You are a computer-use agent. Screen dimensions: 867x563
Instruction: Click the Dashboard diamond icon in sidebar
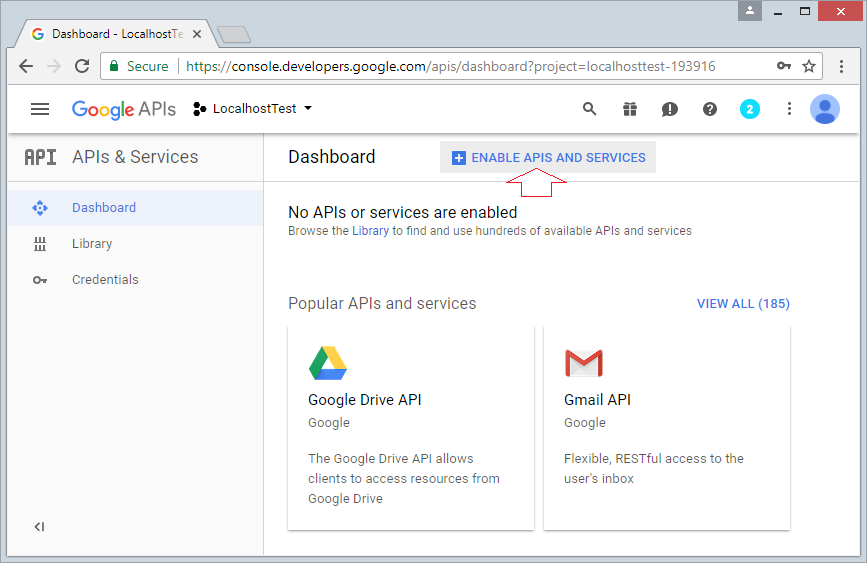coord(40,208)
